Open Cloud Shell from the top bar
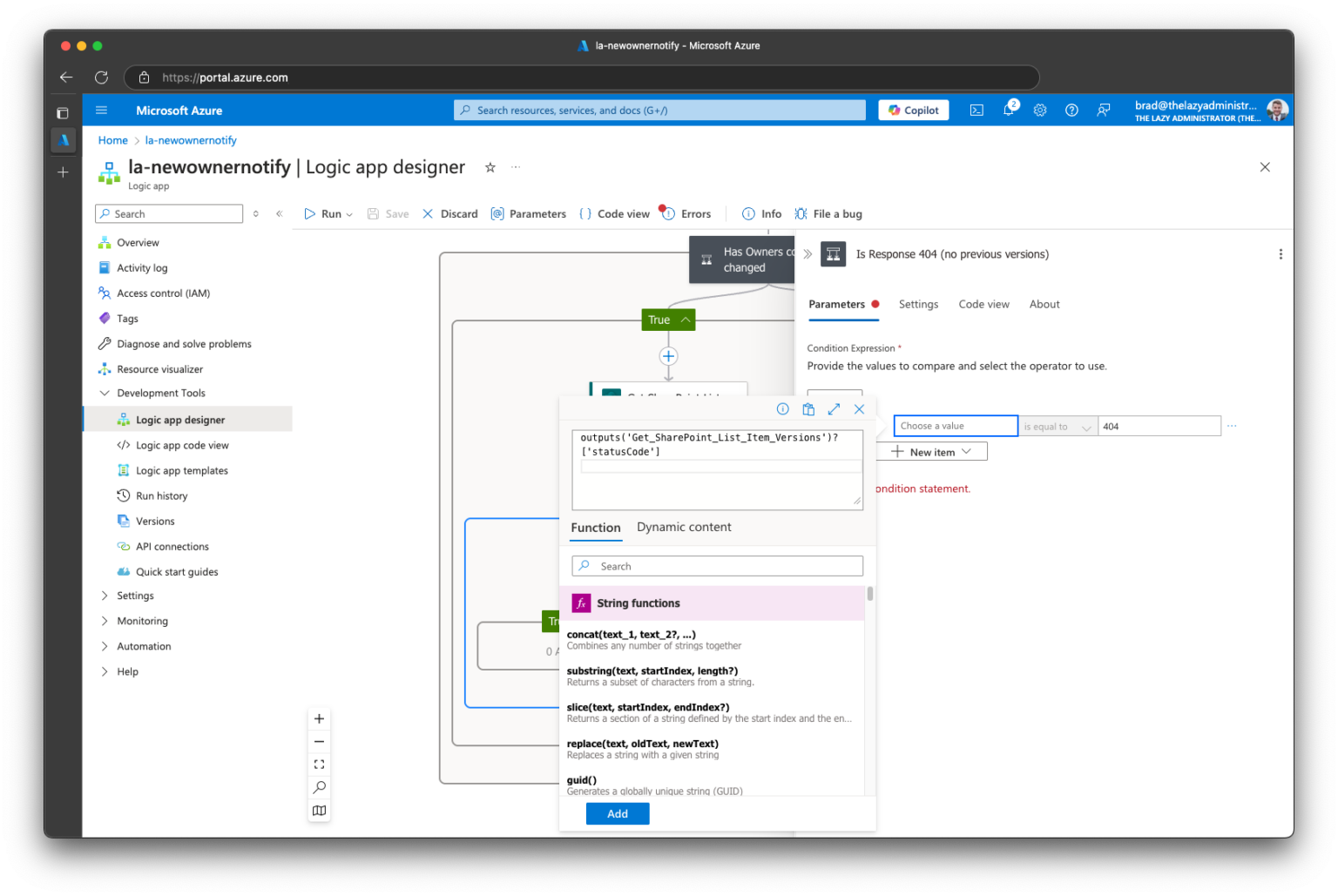Viewport: 1338px width, 896px height. (976, 111)
